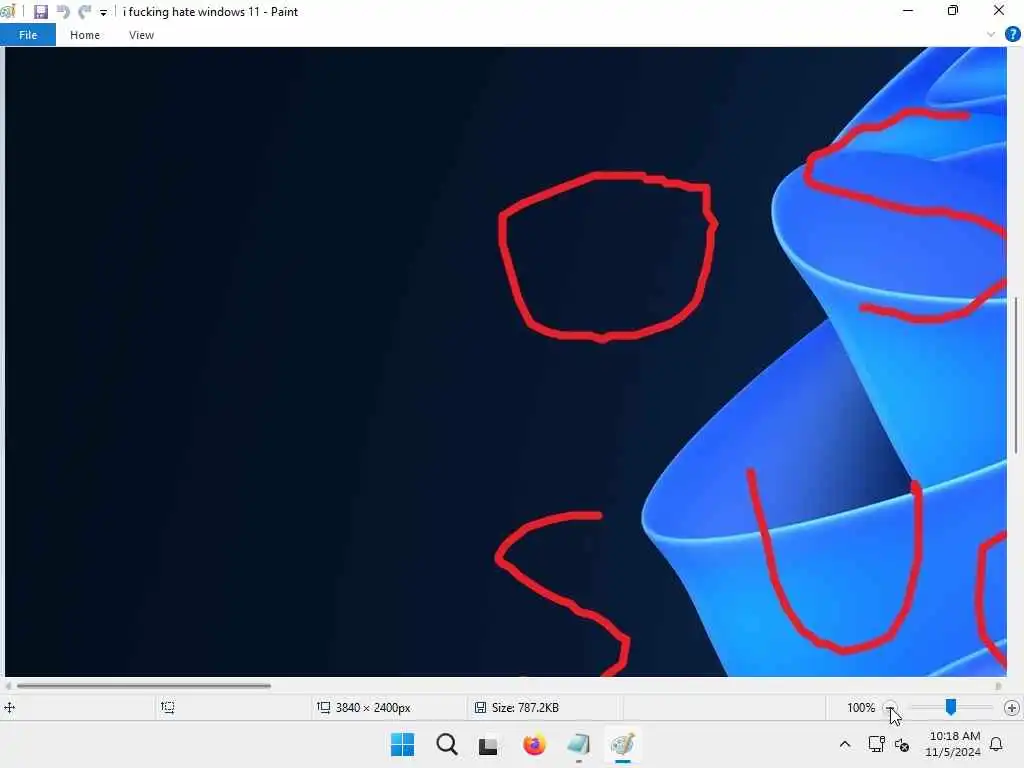This screenshot has height=768, width=1024.
Task: Click the Redo arrow in title bar
Action: (84, 12)
